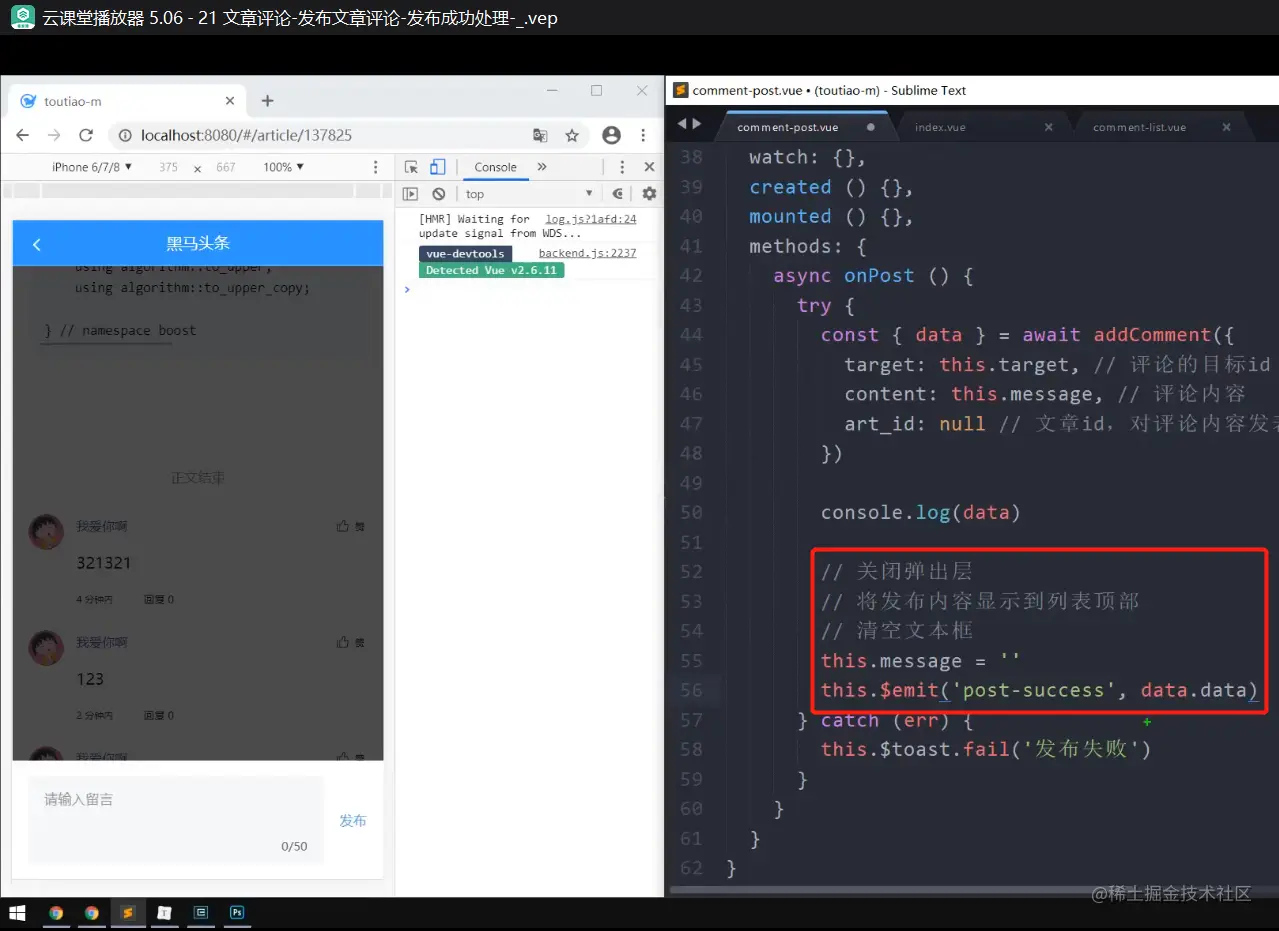Clear the console with the ban icon

click(438, 194)
